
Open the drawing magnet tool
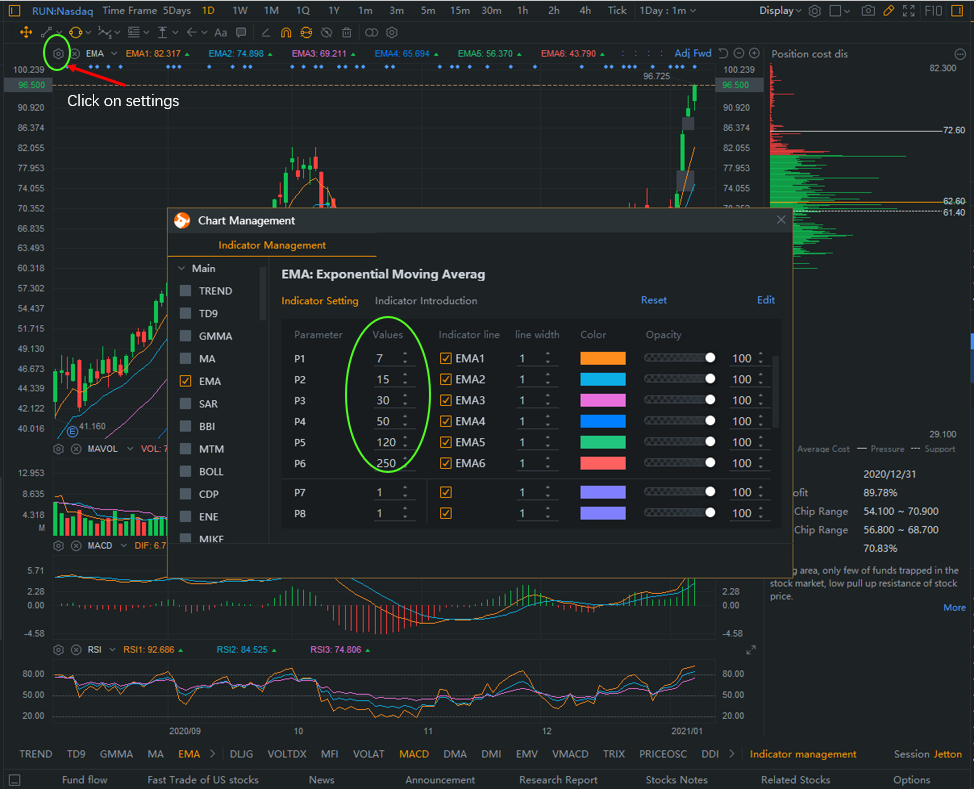286,33
